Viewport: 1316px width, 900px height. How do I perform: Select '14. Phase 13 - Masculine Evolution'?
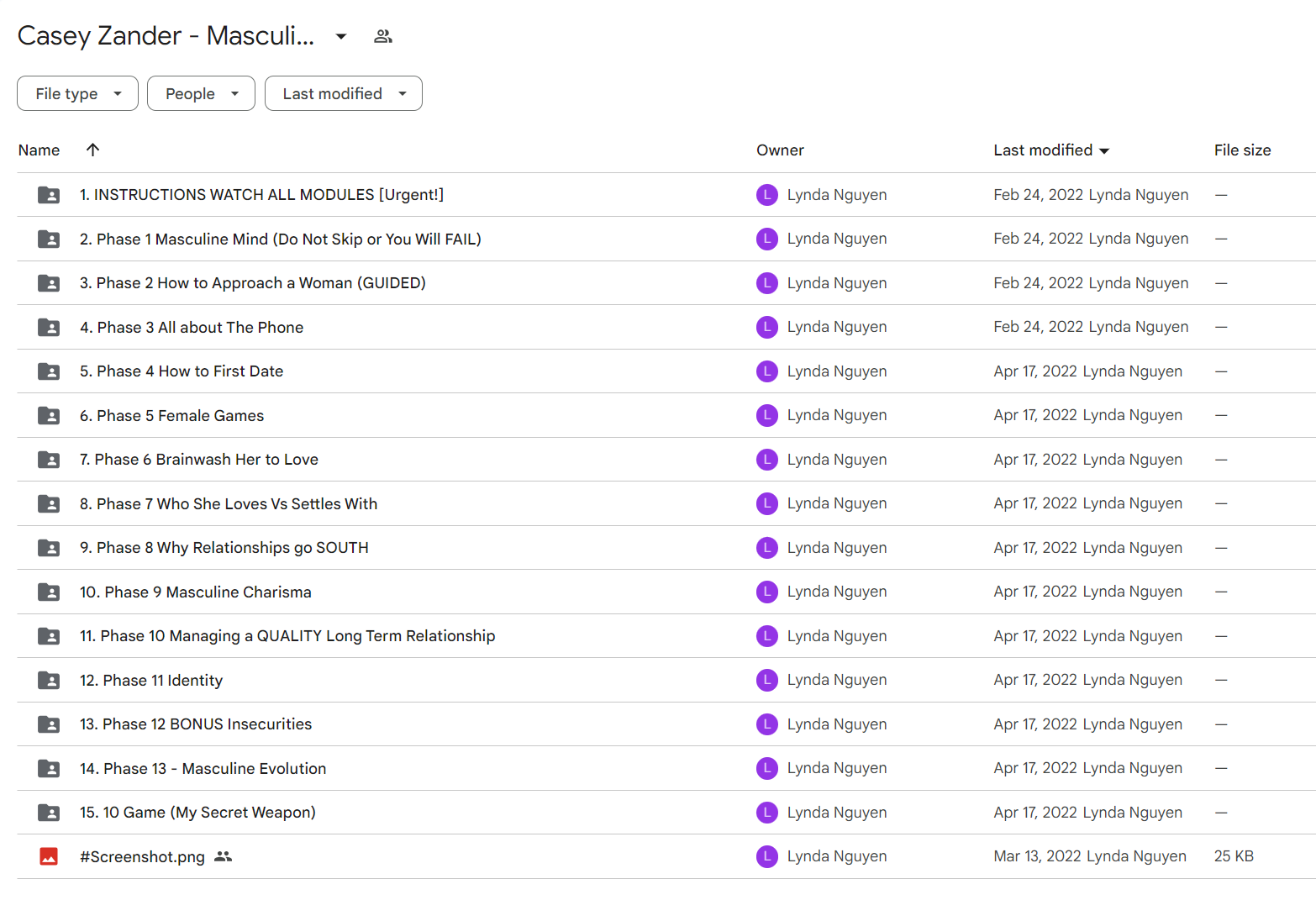click(x=203, y=768)
